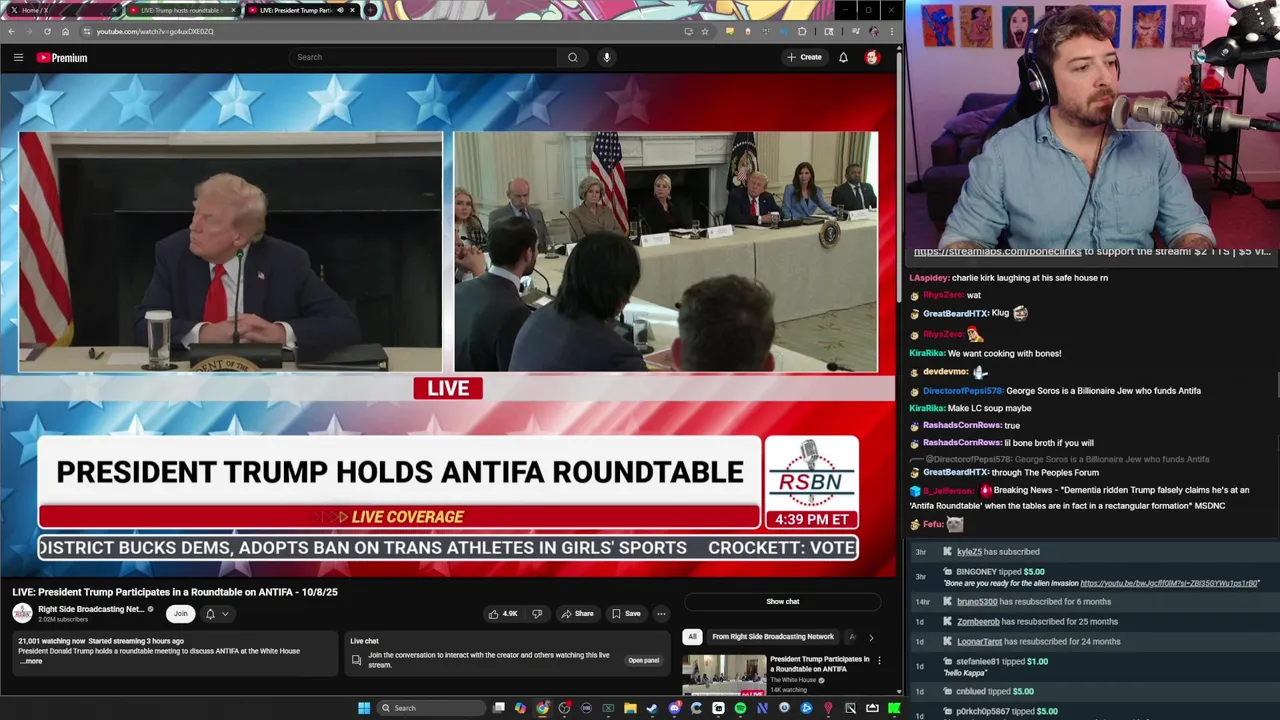Select the active LIVE: President Trump Participates tab
The image size is (1280, 720).
[300, 10]
